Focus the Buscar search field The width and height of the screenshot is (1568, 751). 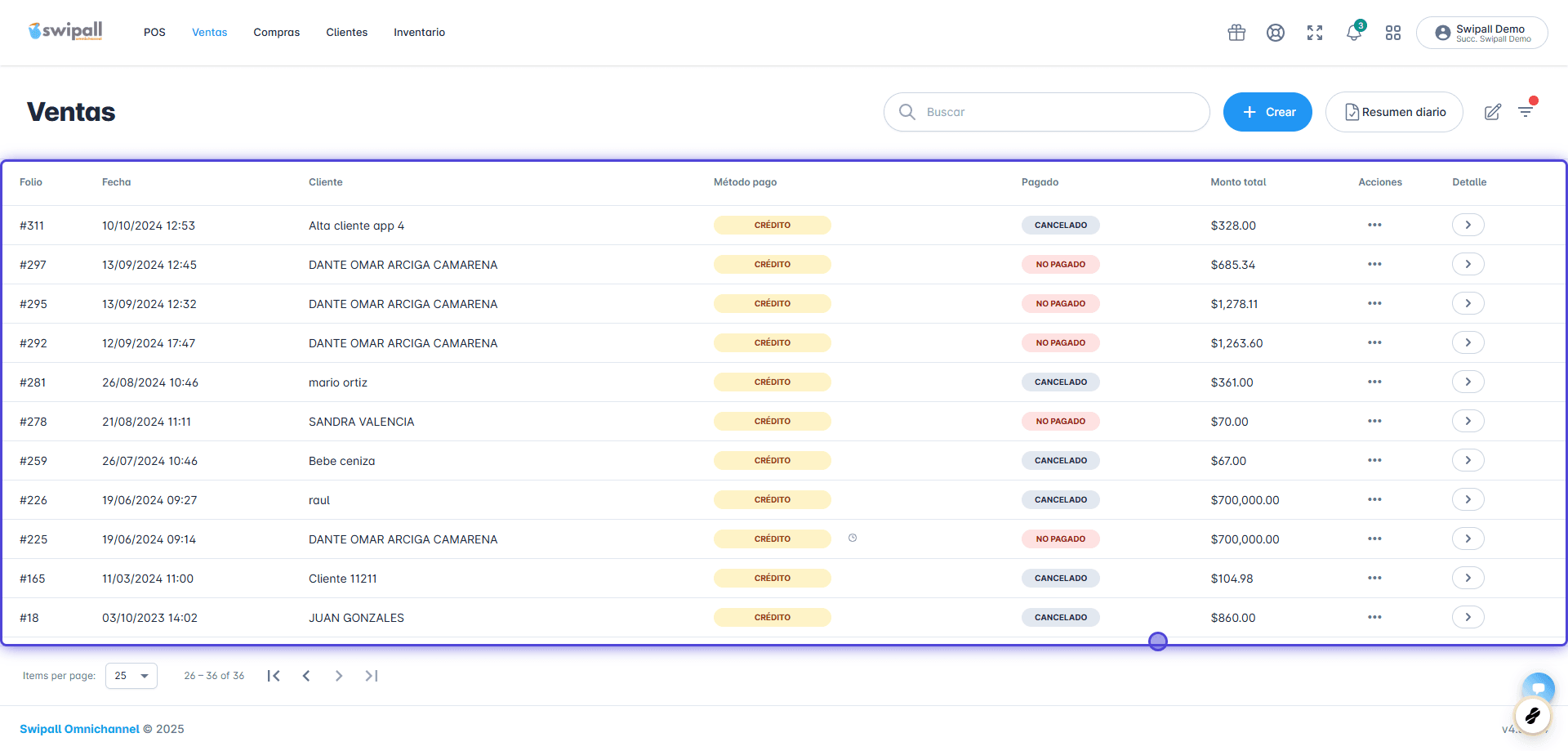(1047, 112)
